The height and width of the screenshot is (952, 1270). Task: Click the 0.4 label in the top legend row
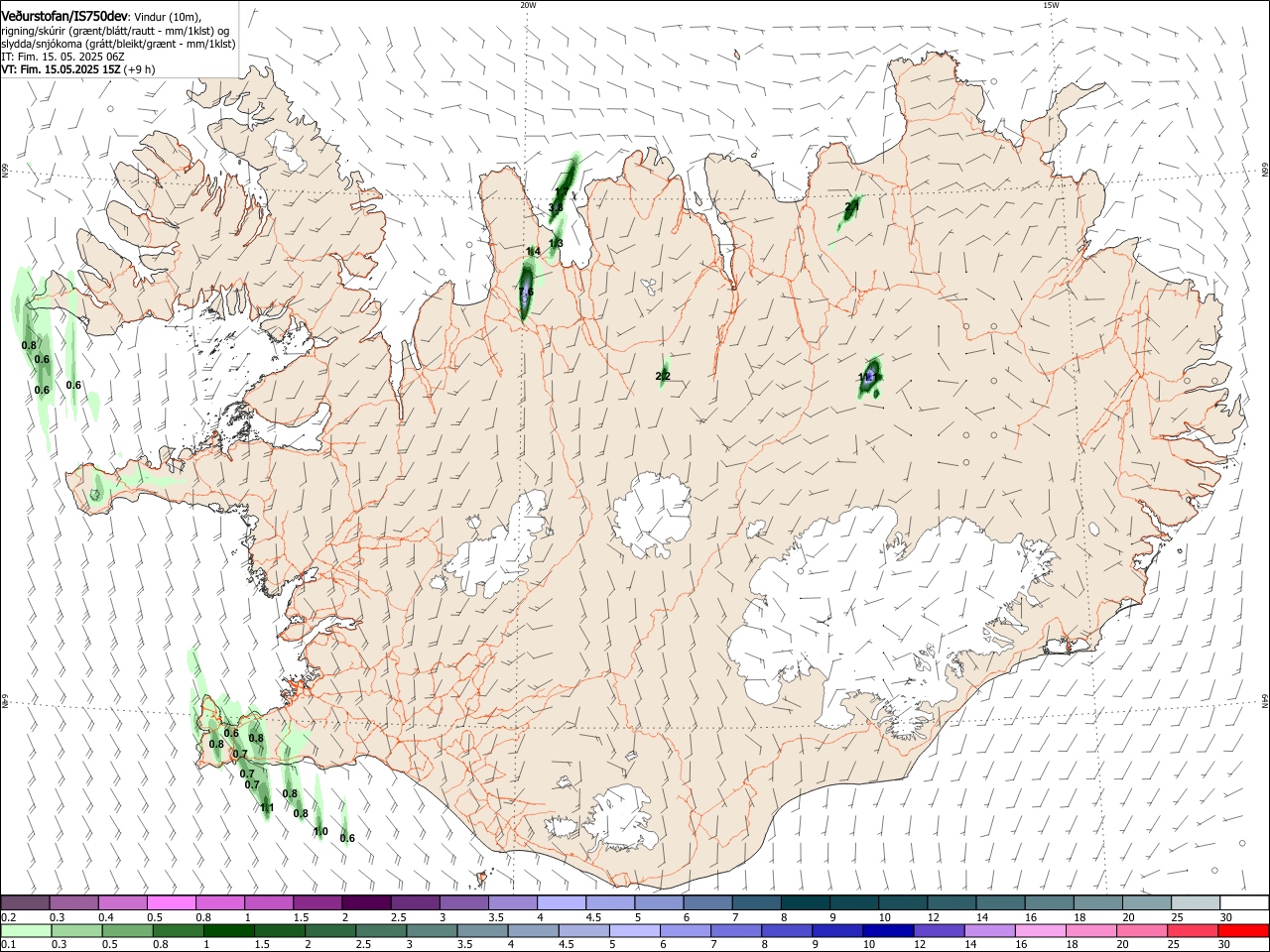tap(106, 917)
